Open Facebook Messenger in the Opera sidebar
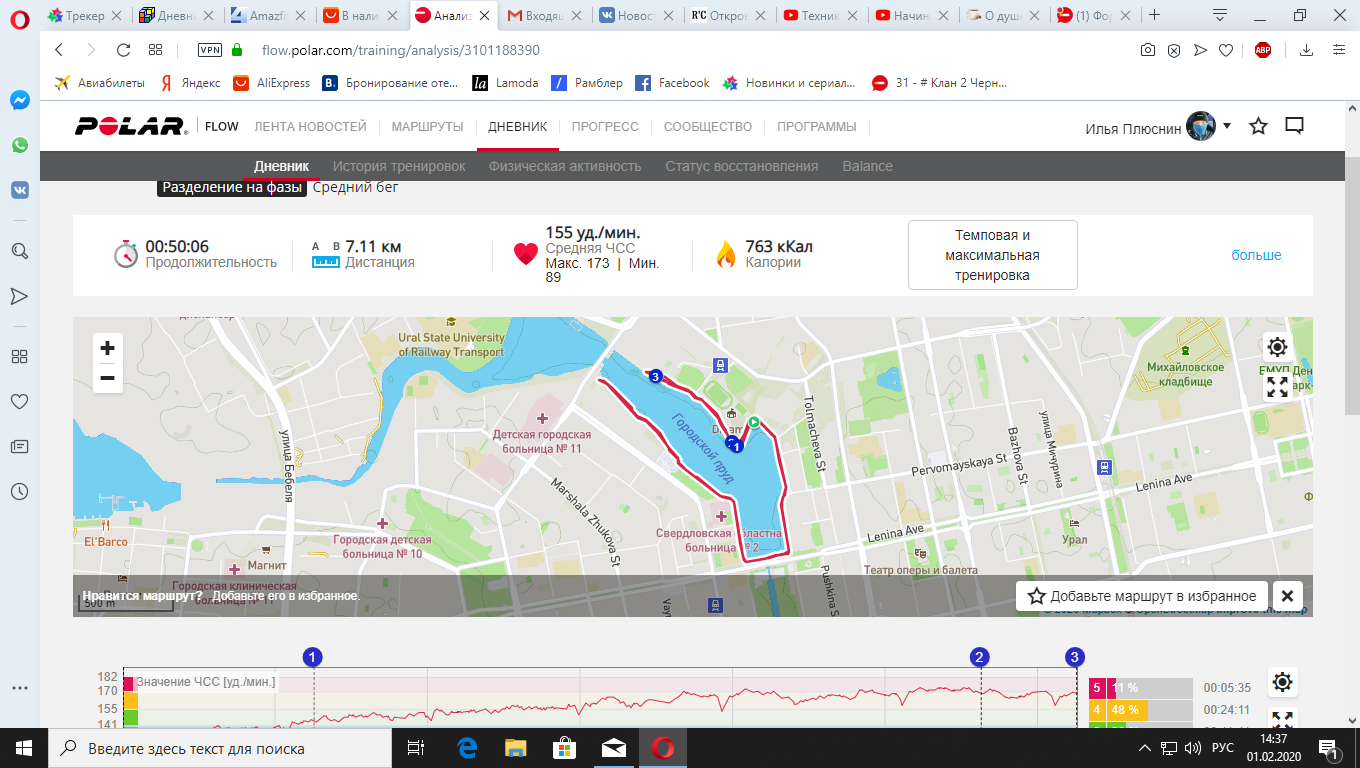The height and width of the screenshot is (768, 1360). 20,100
